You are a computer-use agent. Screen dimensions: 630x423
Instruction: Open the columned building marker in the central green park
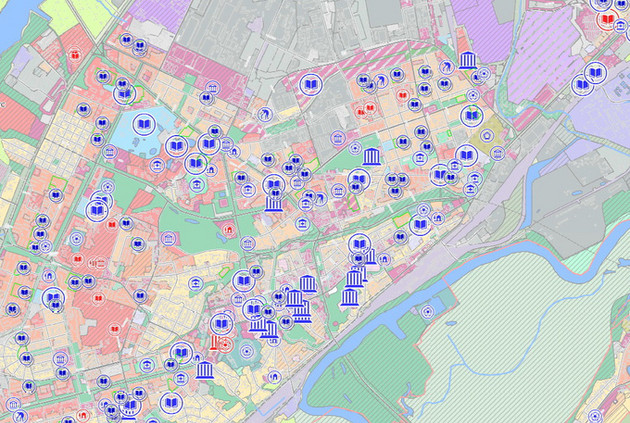pyautogui.click(x=372, y=157)
